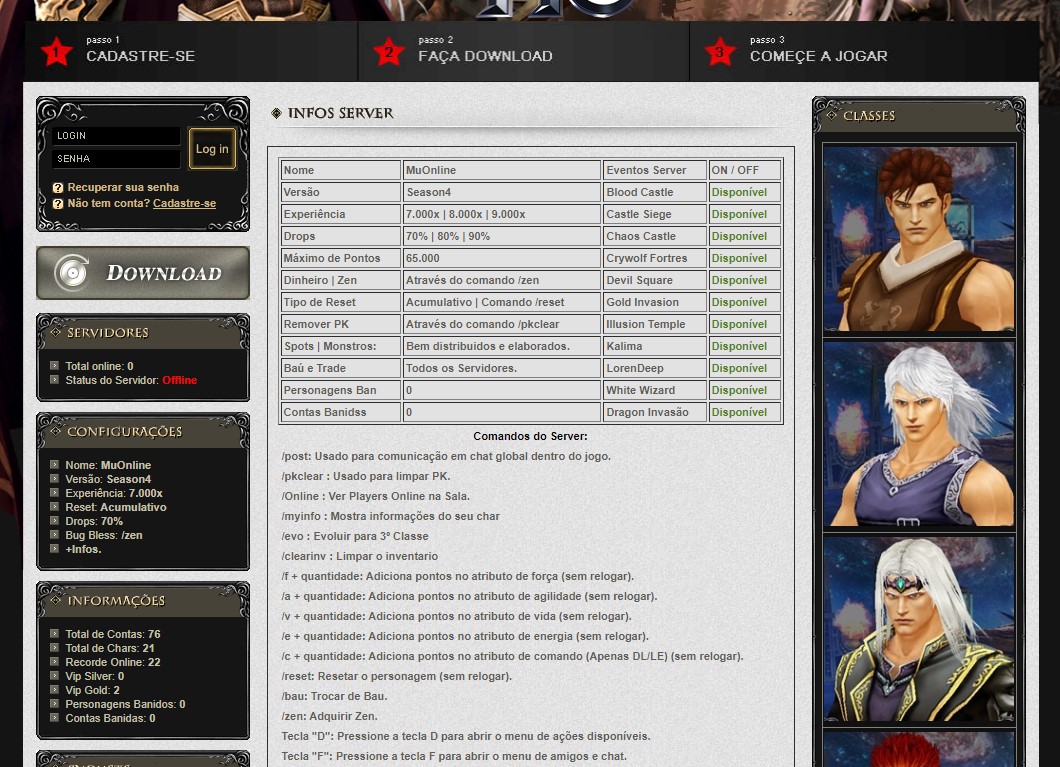Select the brown-haired warrior class portrait
The height and width of the screenshot is (767, 1060).
click(x=919, y=239)
